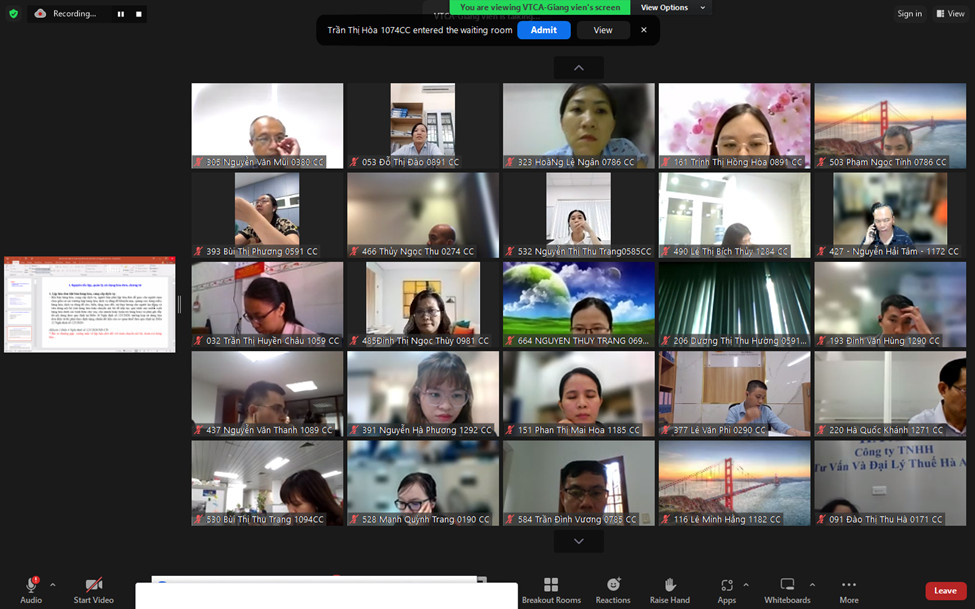Expand the caret next to Whiteboards
This screenshot has height=609, width=975.
812,585
